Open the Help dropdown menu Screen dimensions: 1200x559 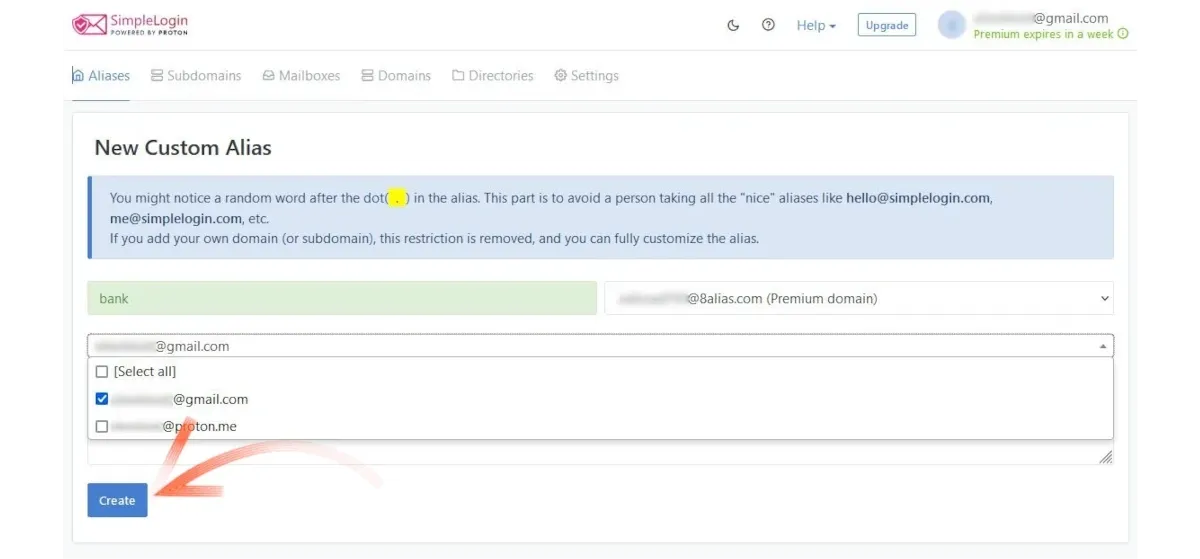pyautogui.click(x=816, y=26)
